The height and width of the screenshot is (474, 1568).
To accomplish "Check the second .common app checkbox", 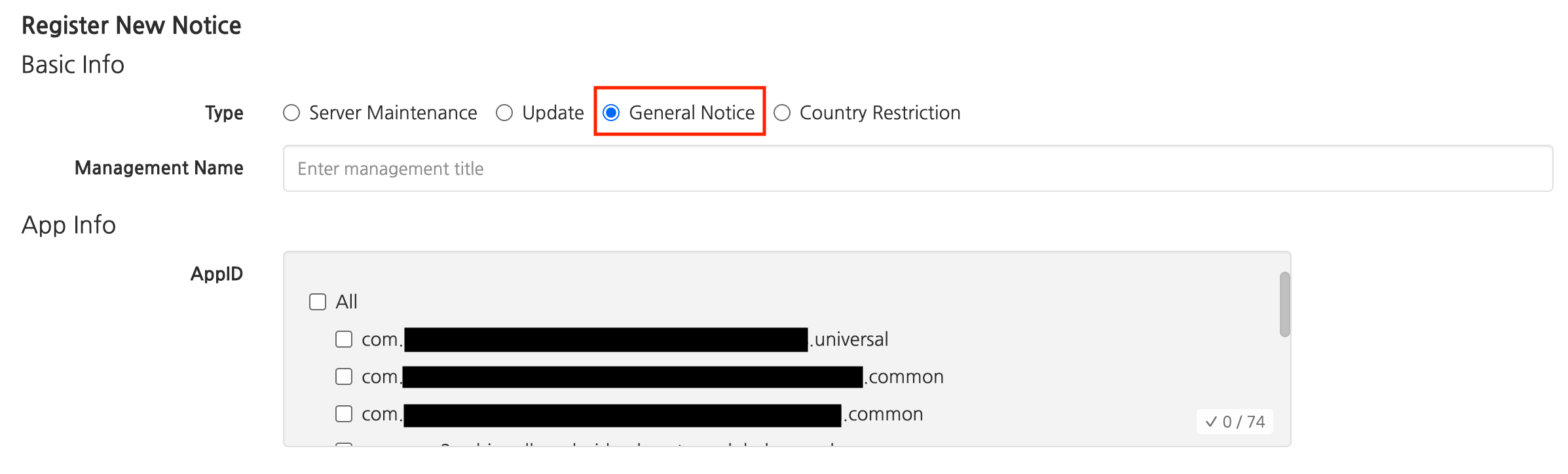I will (x=344, y=414).
